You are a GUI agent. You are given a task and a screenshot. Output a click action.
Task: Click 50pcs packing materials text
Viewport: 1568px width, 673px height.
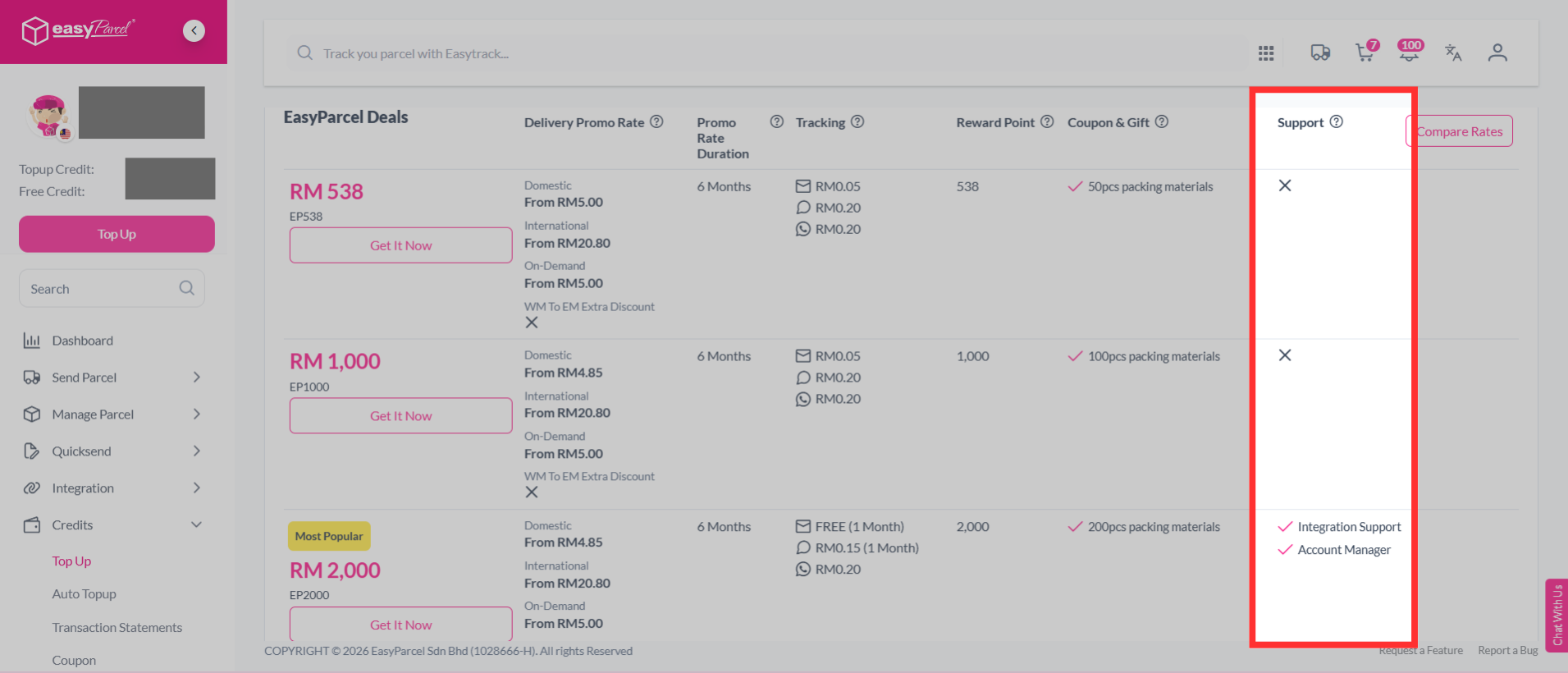tap(1150, 187)
